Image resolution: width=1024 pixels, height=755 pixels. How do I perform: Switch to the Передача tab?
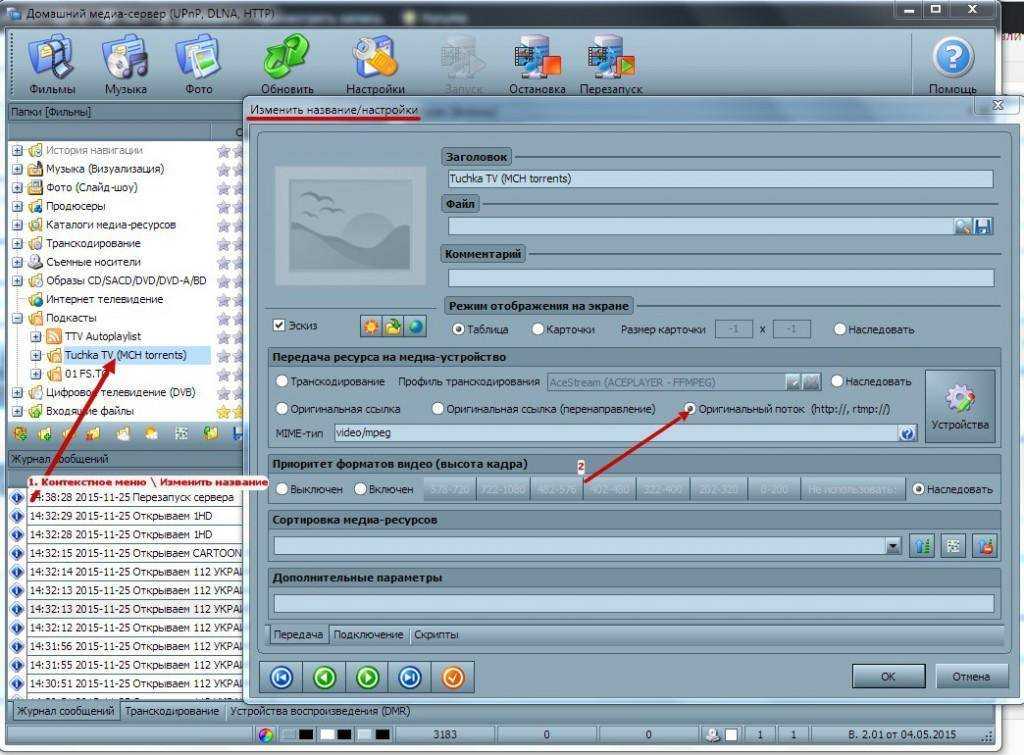click(x=298, y=635)
